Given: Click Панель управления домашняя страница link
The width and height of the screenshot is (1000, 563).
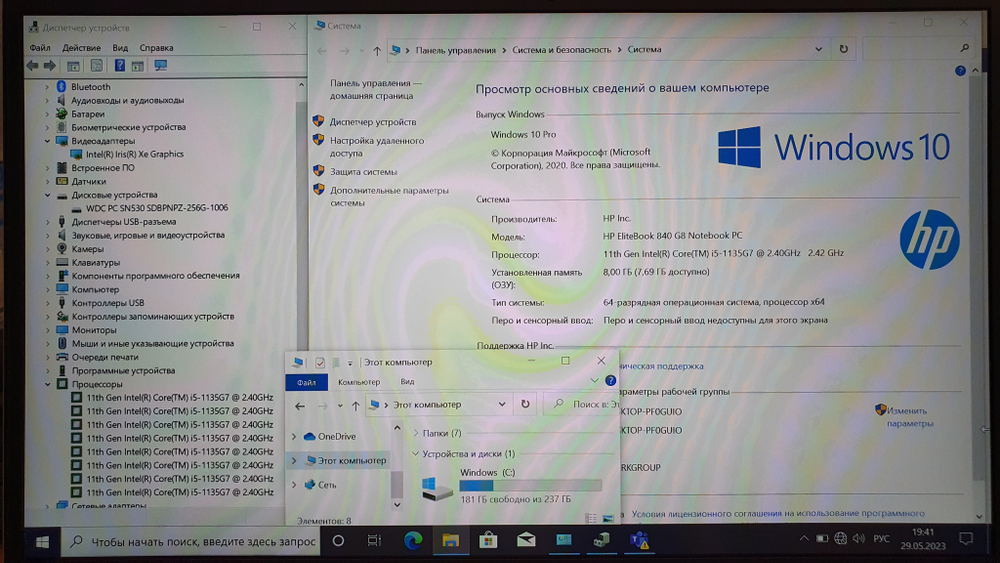Looking at the screenshot, I should [x=375, y=89].
